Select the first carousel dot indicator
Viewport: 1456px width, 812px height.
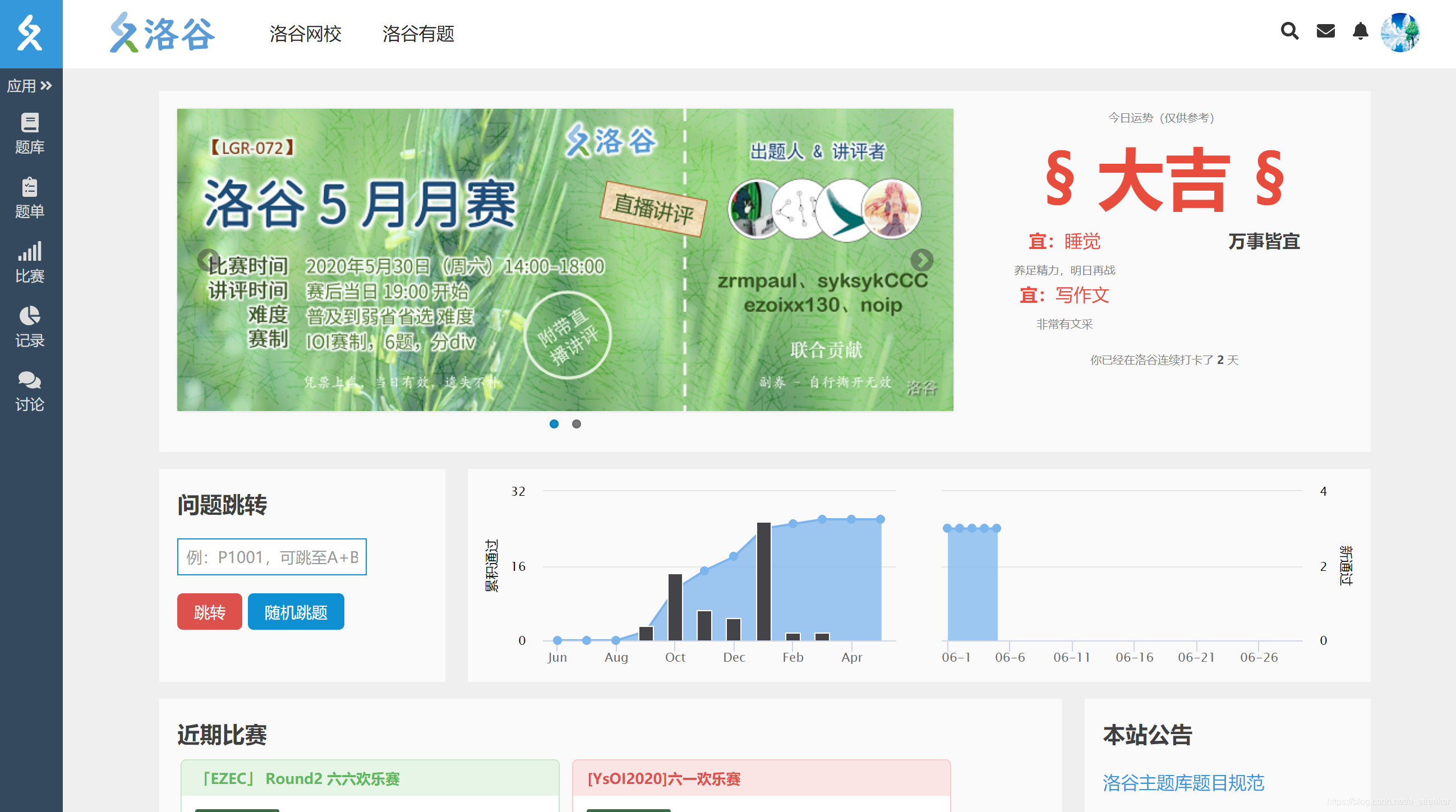554,424
